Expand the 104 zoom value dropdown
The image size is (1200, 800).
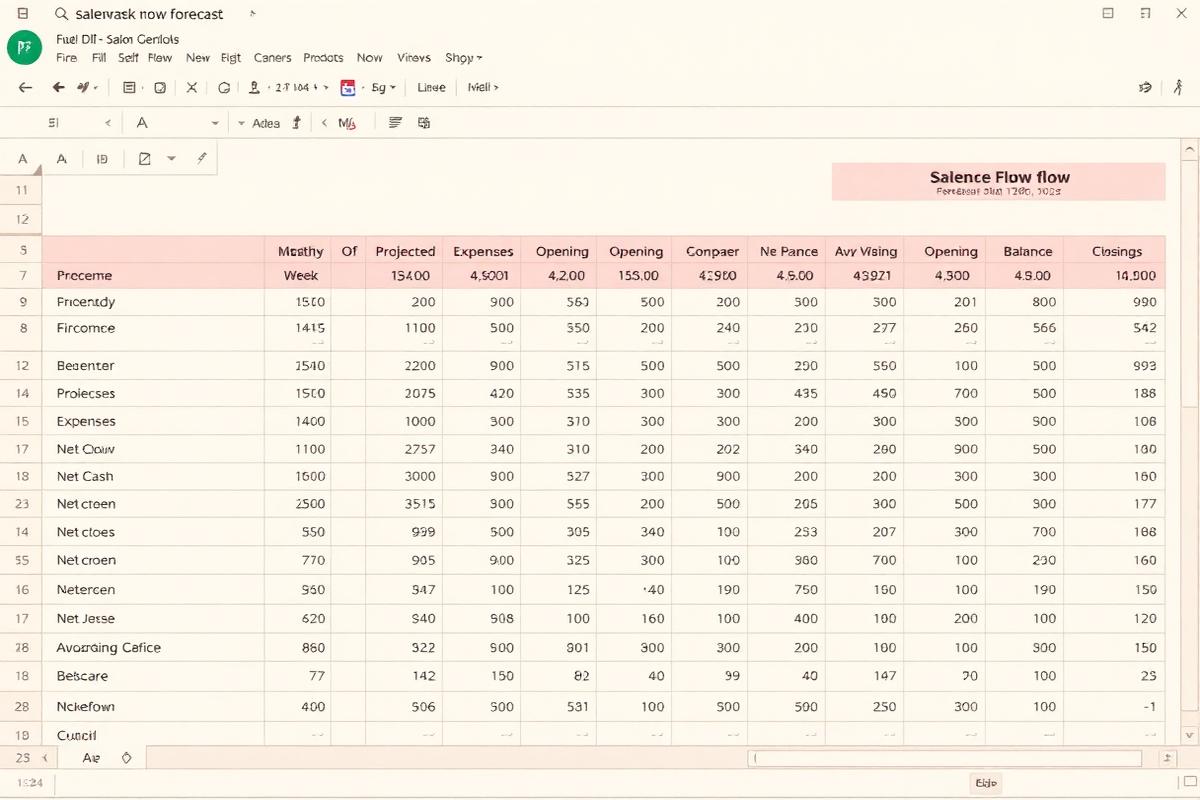(x=324, y=88)
